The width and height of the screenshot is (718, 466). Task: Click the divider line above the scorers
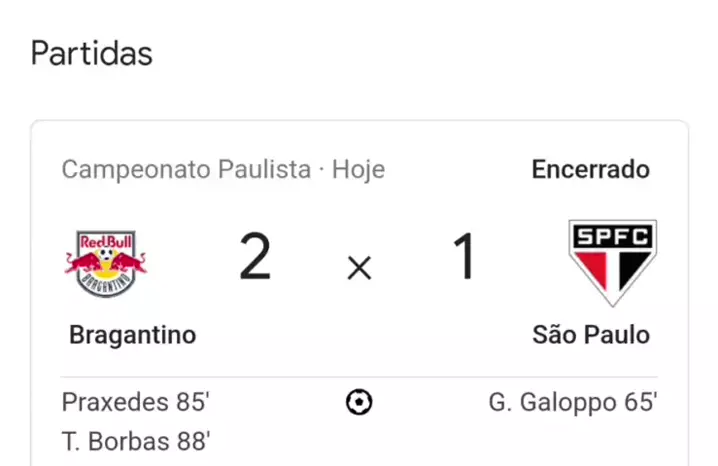359,377
